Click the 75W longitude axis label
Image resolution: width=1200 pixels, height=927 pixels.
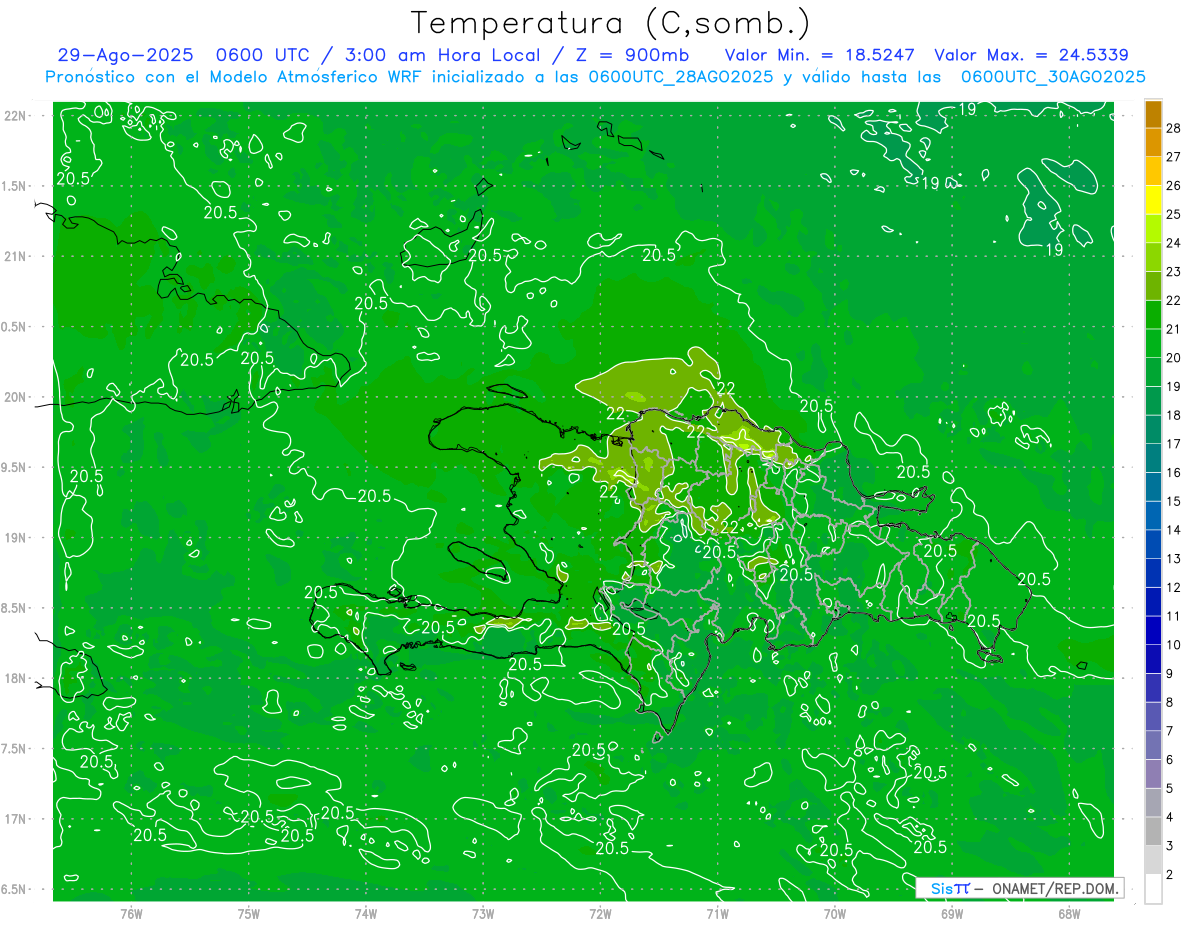(249, 914)
